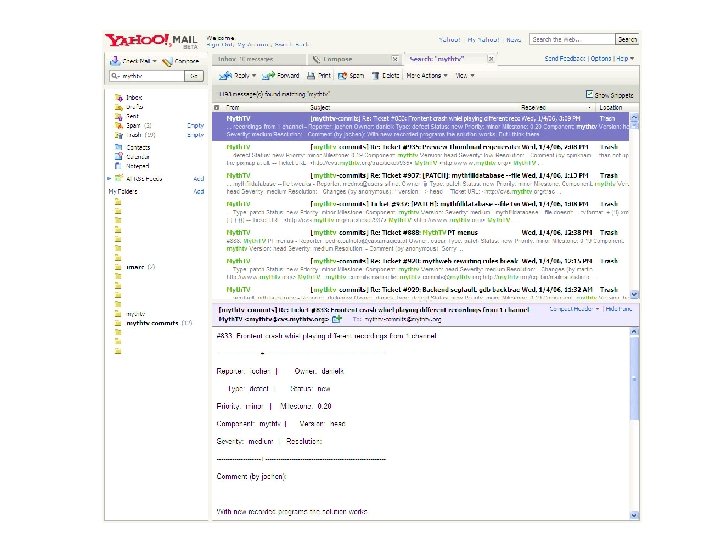The height and width of the screenshot is (540, 720).
Task: Sort by the Location column header
Action: tap(611, 107)
